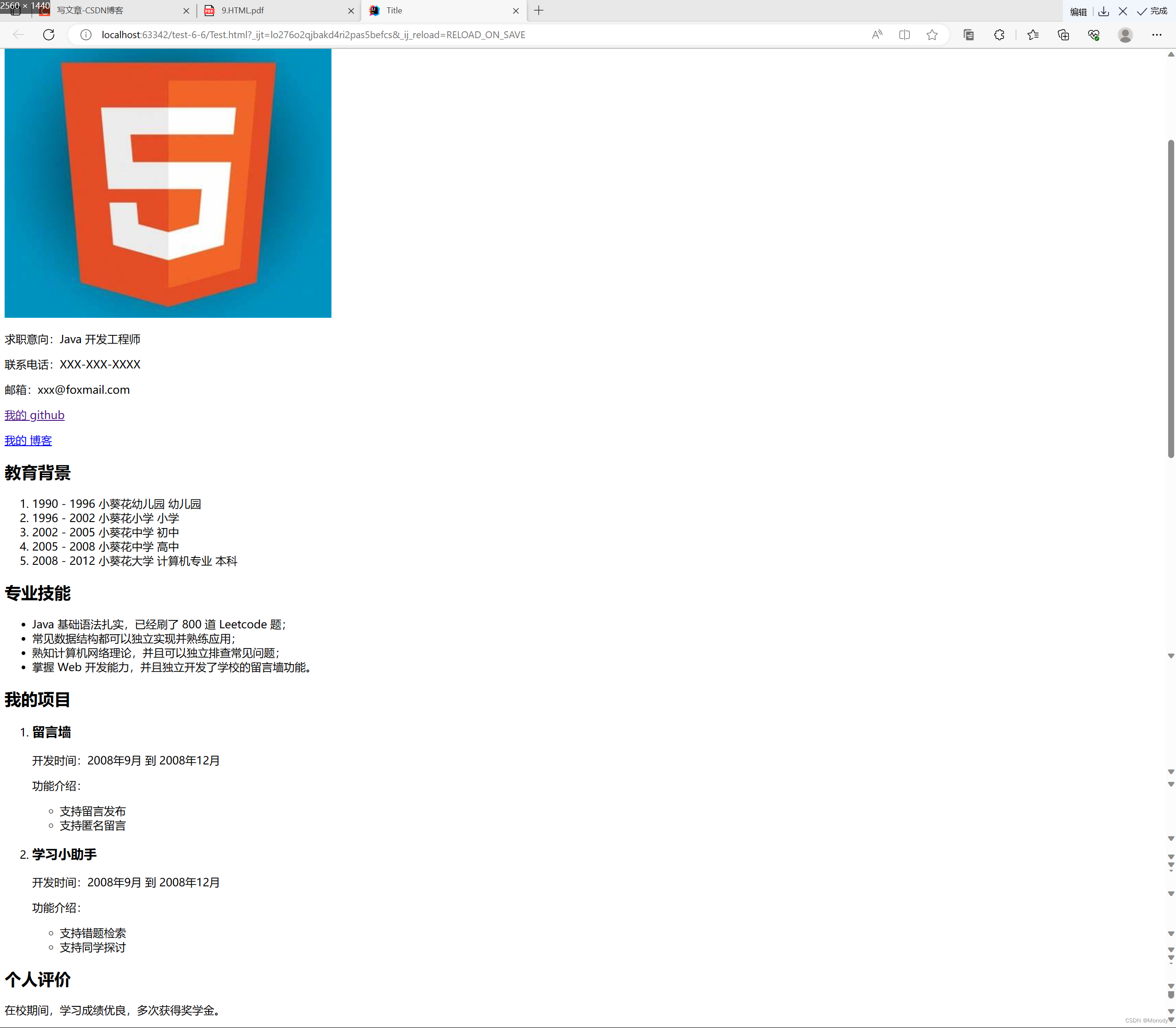The image size is (1176, 1028).
Task: Close the 写文章-CSDN博客 tab
Action: click(x=186, y=11)
